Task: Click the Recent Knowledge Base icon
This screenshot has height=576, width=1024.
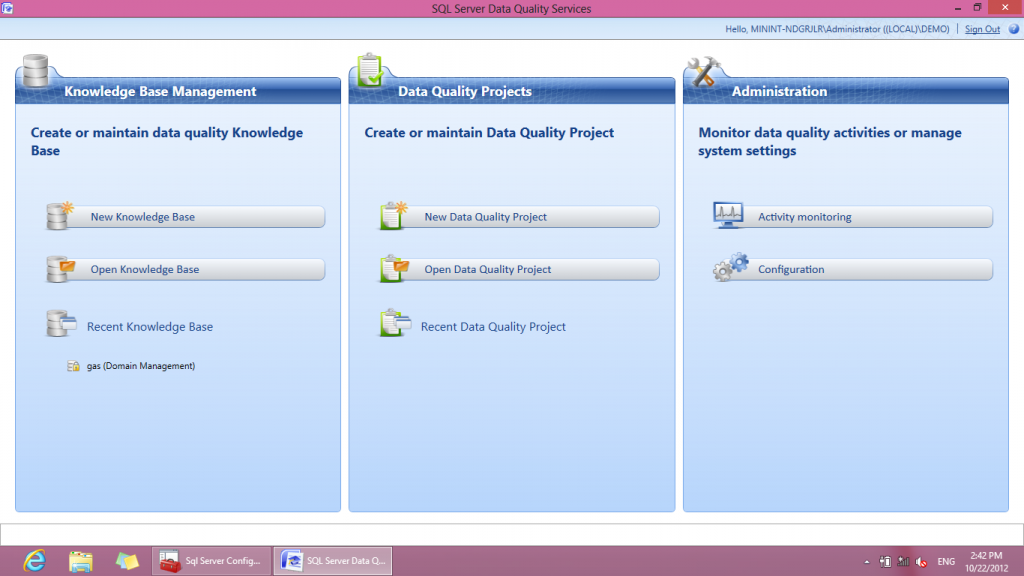Action: [61, 323]
